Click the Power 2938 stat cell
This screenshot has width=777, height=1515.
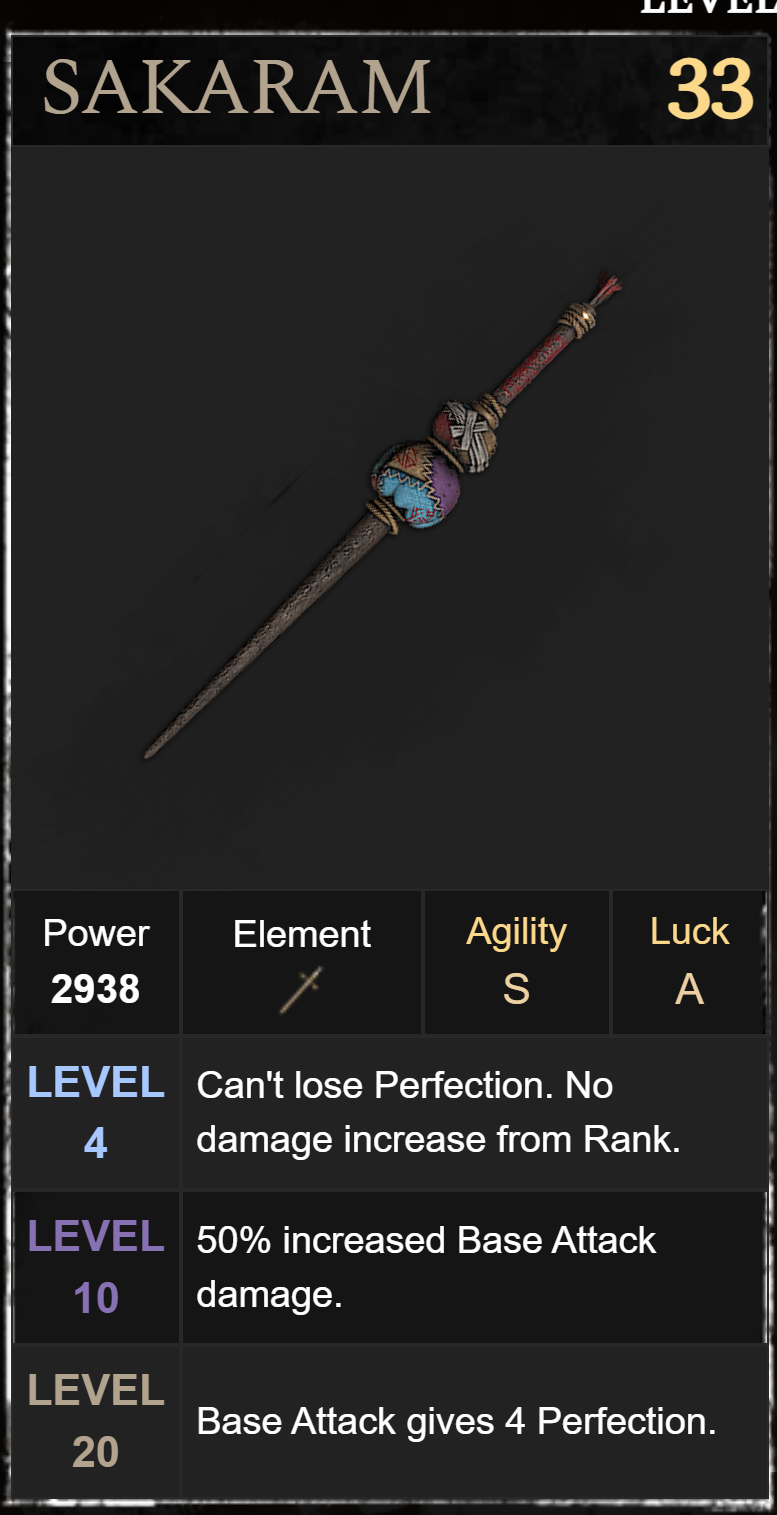[96, 962]
